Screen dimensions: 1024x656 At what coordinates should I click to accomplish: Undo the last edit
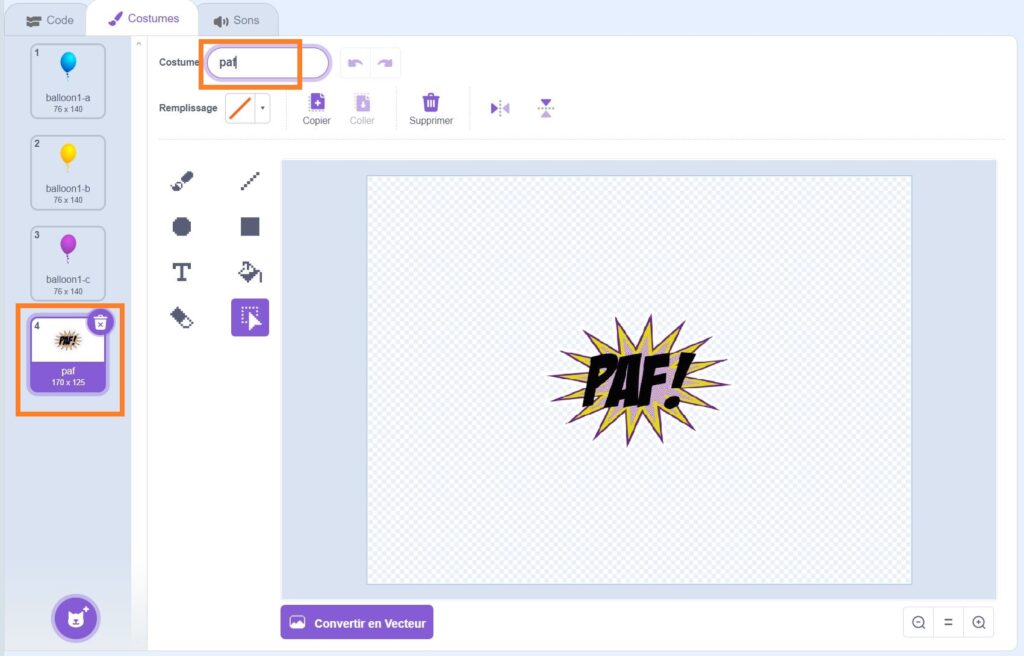coord(355,63)
